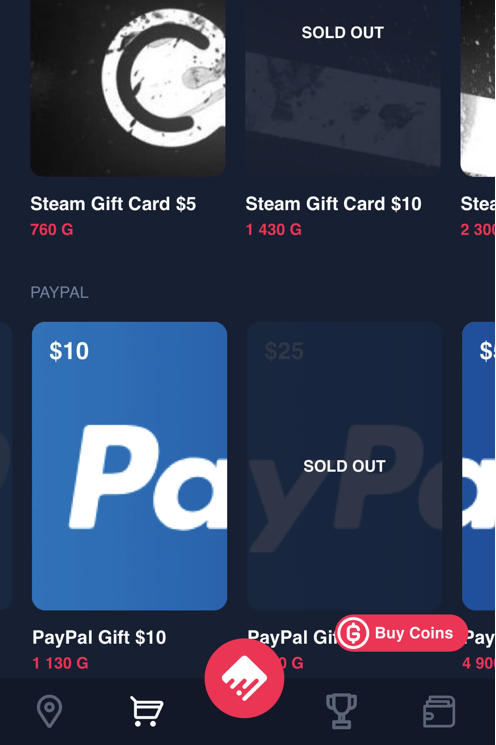Select the PayPal $10 gift card image
Viewport: 496px width, 745px height.
pyautogui.click(x=129, y=466)
